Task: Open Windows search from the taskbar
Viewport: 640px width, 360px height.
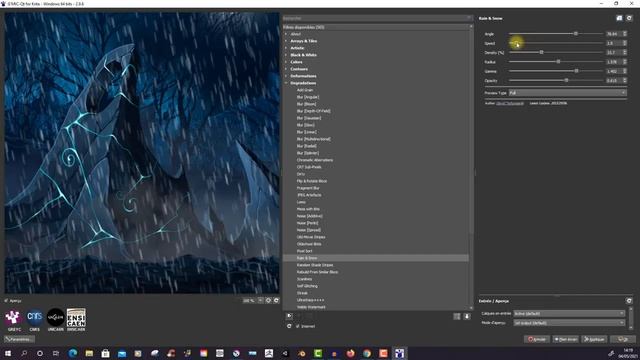Action: (24, 353)
